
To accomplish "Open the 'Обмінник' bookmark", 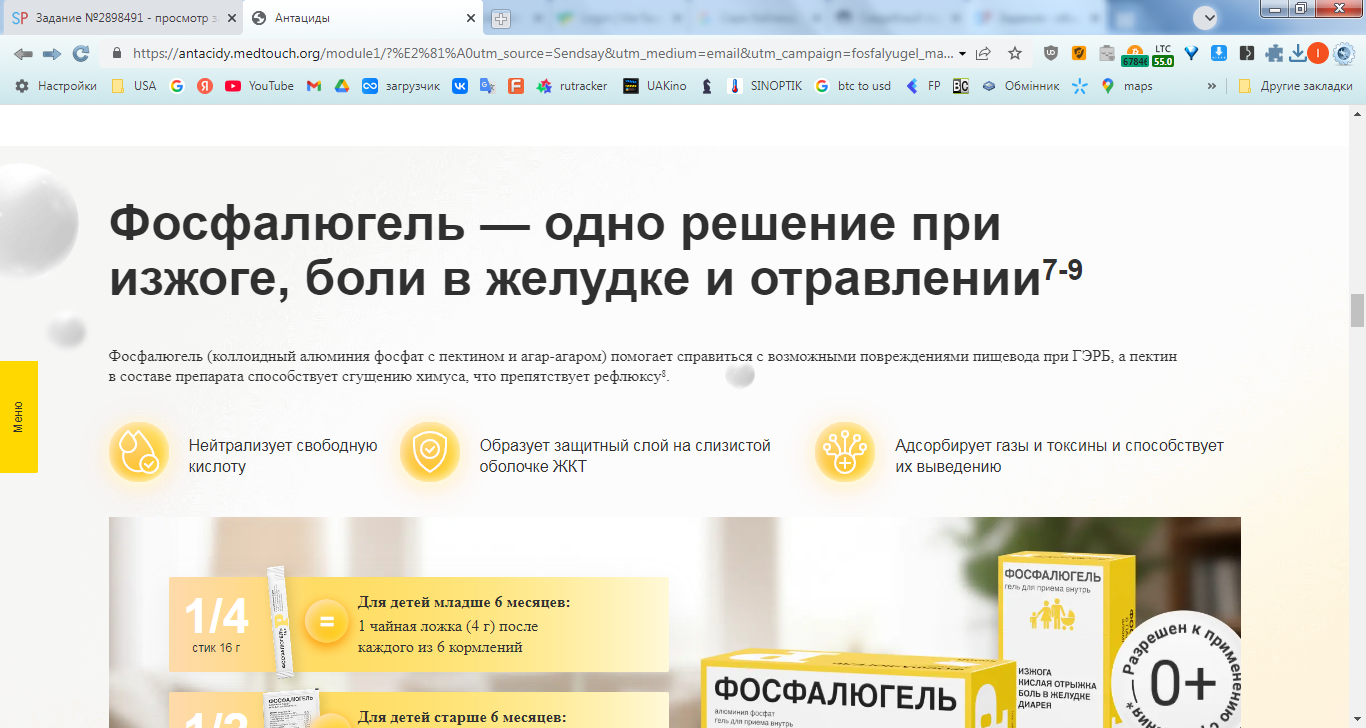I will tap(1020, 86).
